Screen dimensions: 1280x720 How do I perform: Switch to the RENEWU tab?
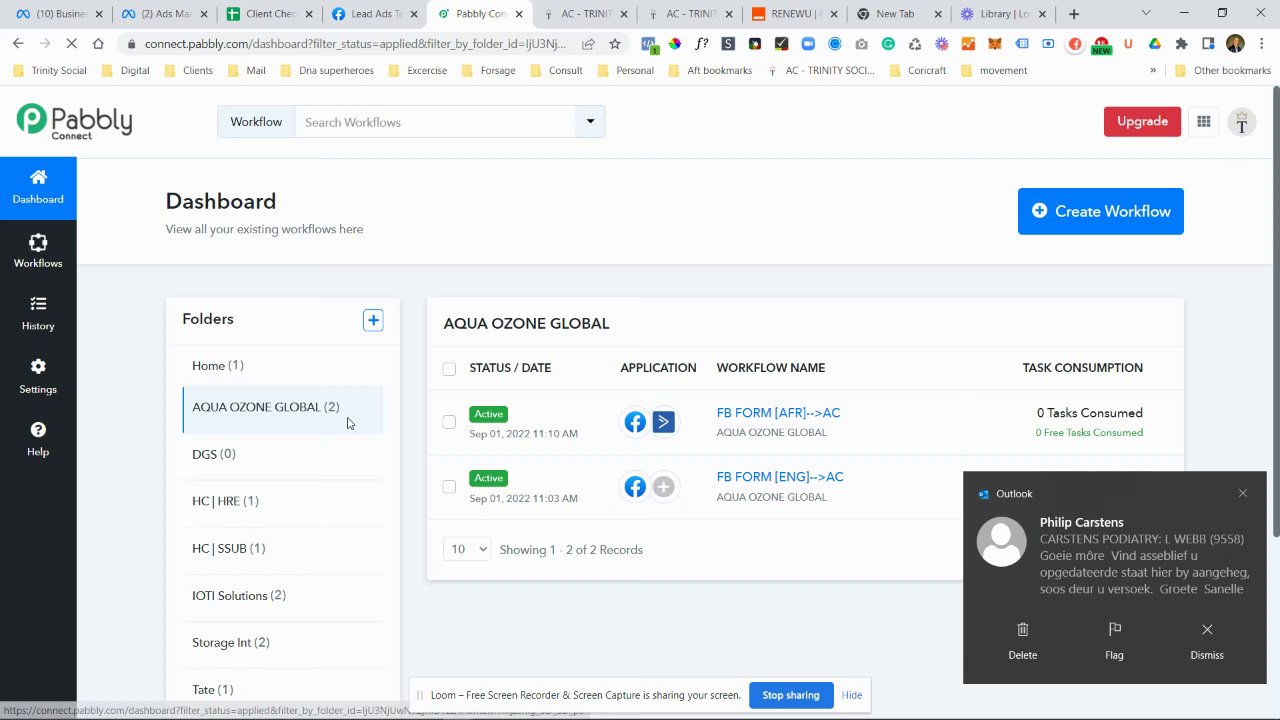[x=794, y=14]
